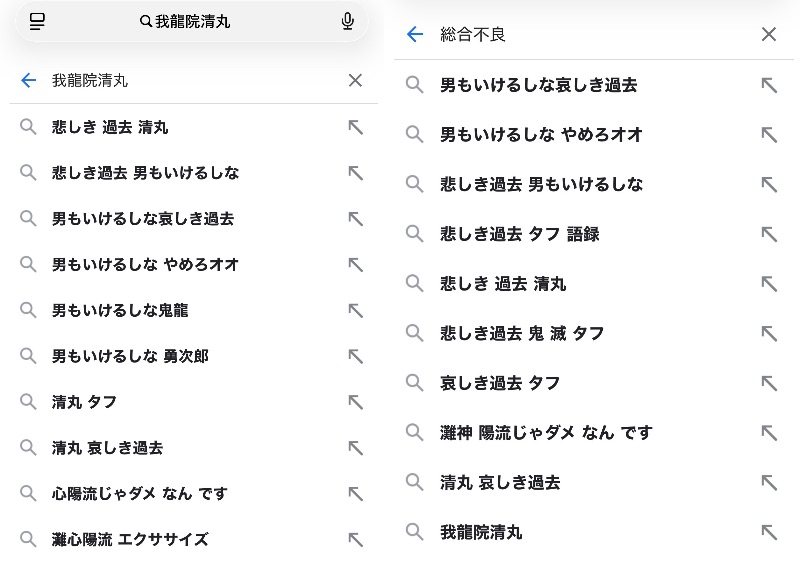800x570 pixels.
Task: Open the cast/library icon at top left
Action: tap(37, 21)
